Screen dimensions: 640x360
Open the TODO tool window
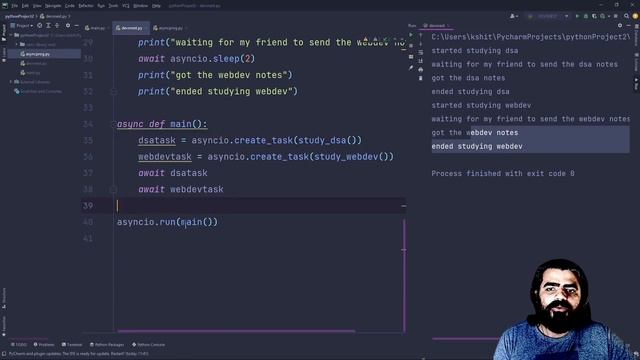coord(19,345)
